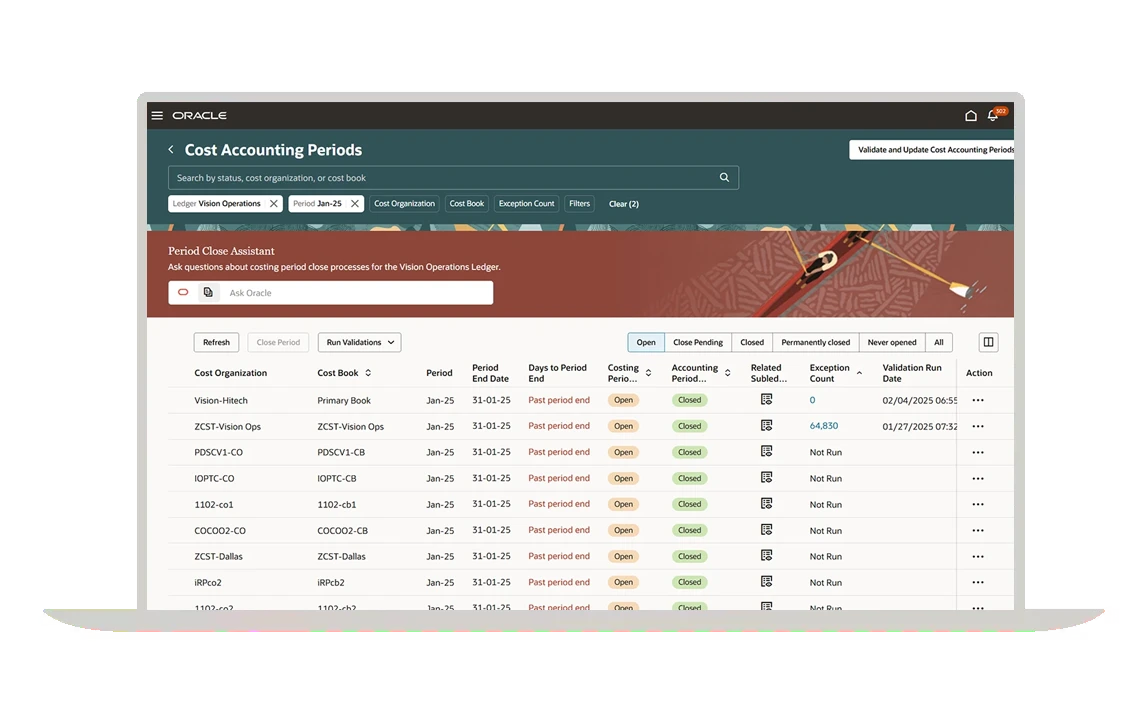Show the All periods tab

(x=939, y=342)
